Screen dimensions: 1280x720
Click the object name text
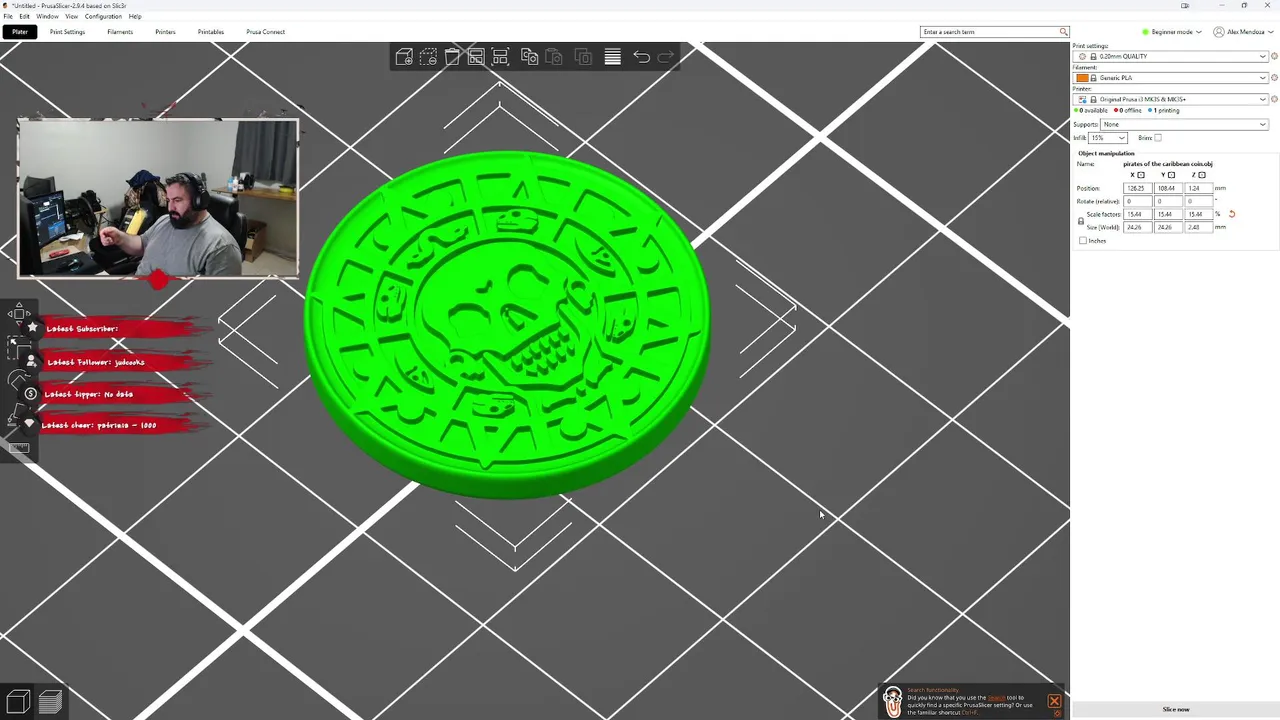point(1168,164)
